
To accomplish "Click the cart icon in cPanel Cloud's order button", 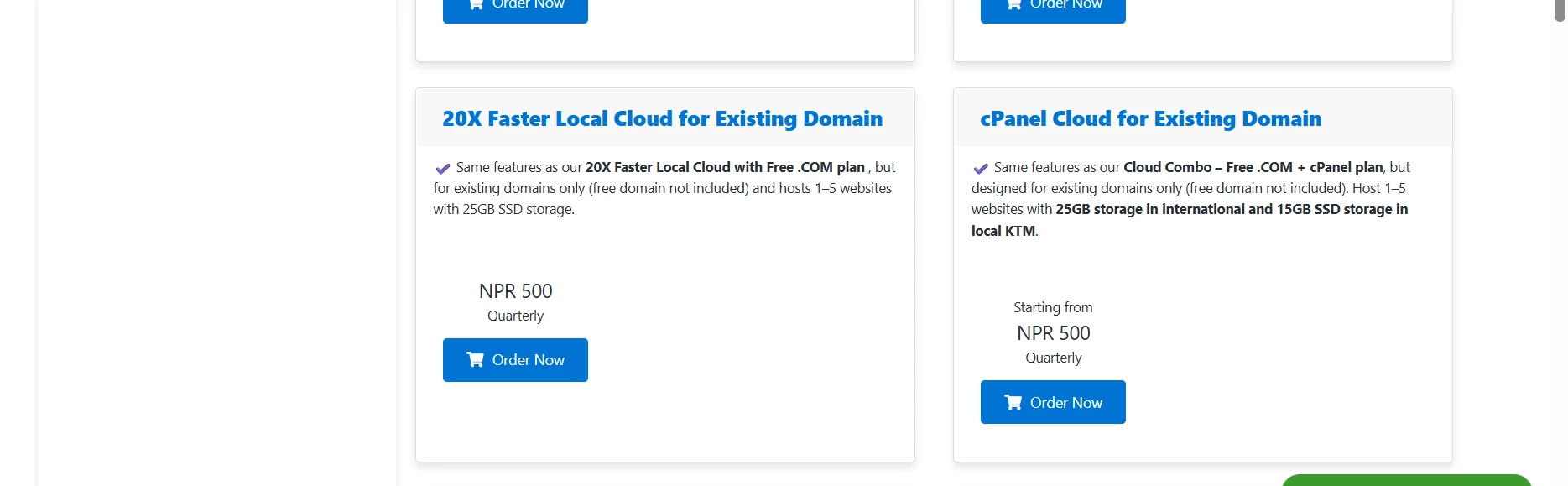I will click(1013, 402).
